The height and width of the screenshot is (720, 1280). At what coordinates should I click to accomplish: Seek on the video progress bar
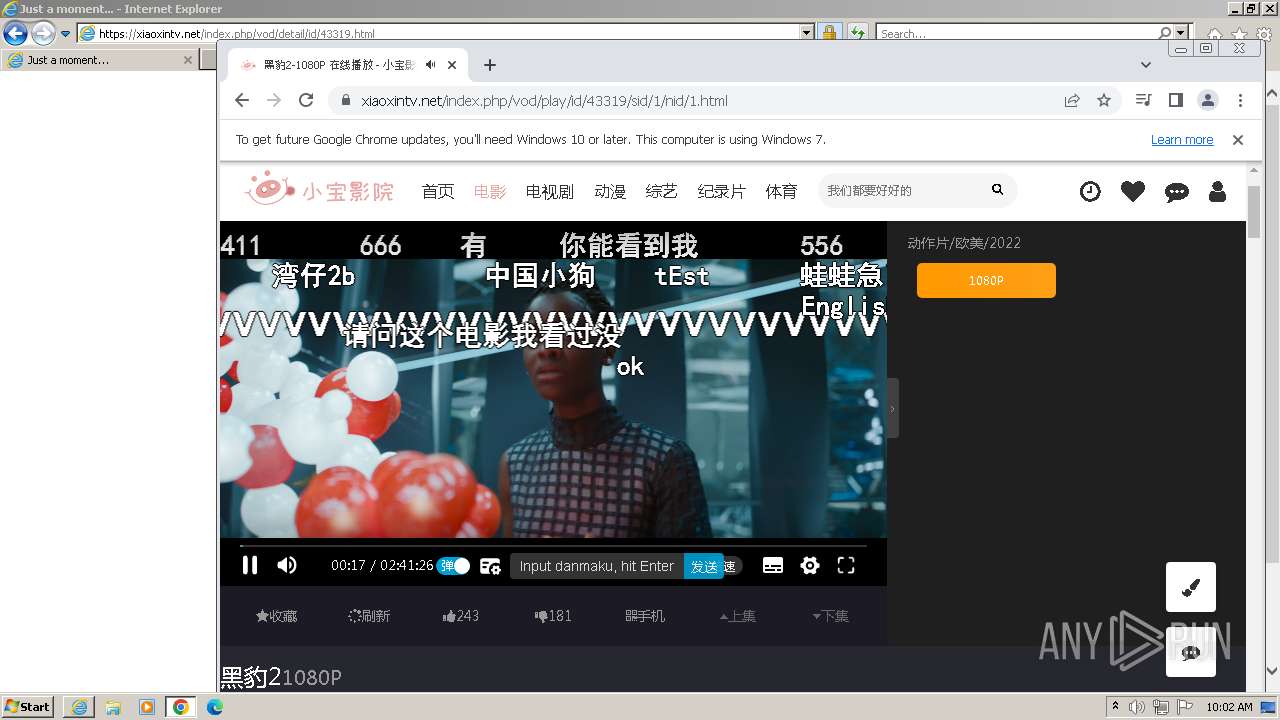coord(553,546)
